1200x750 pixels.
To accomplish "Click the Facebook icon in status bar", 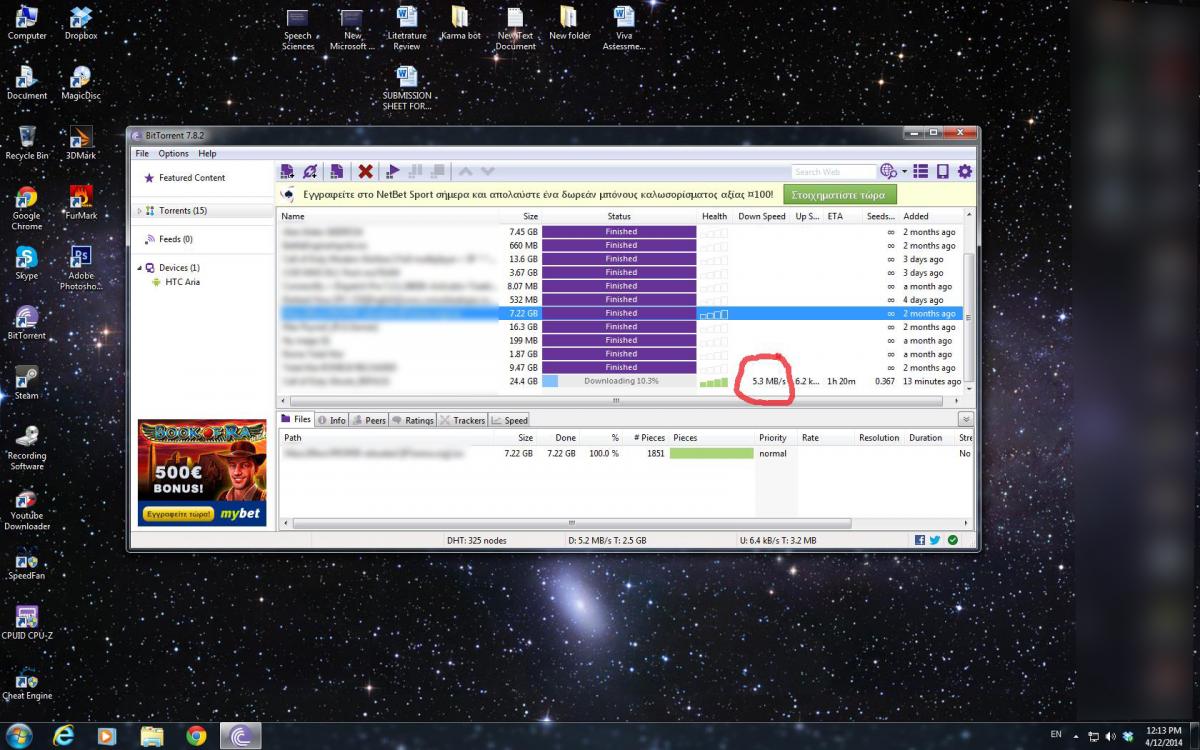I will 920,540.
